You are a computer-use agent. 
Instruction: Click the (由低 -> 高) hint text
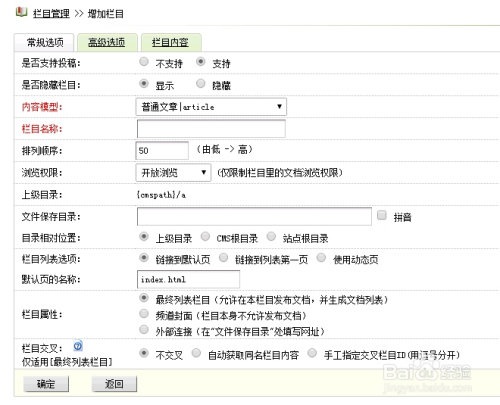point(225,149)
